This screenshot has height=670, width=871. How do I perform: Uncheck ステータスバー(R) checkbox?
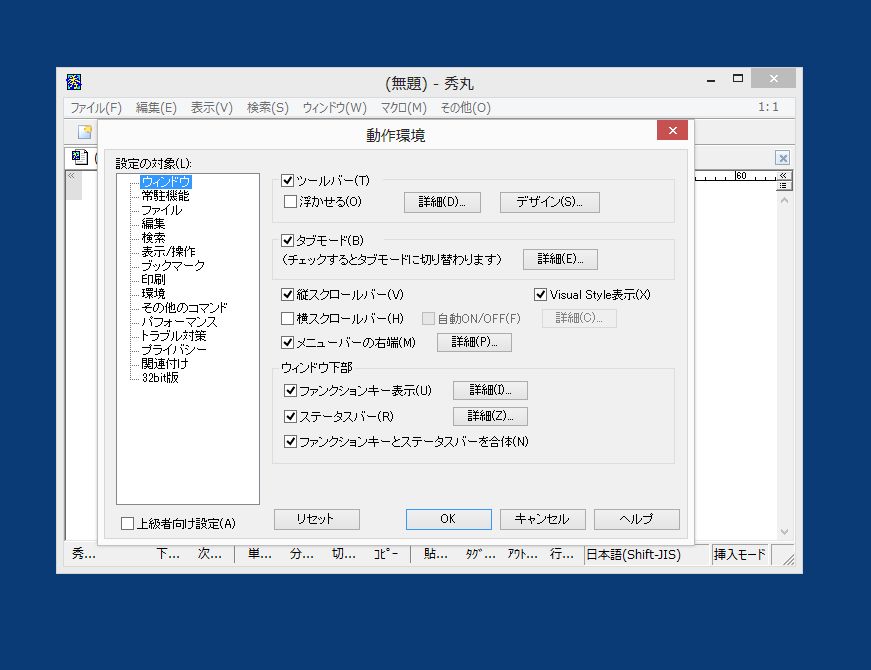pyautogui.click(x=290, y=416)
